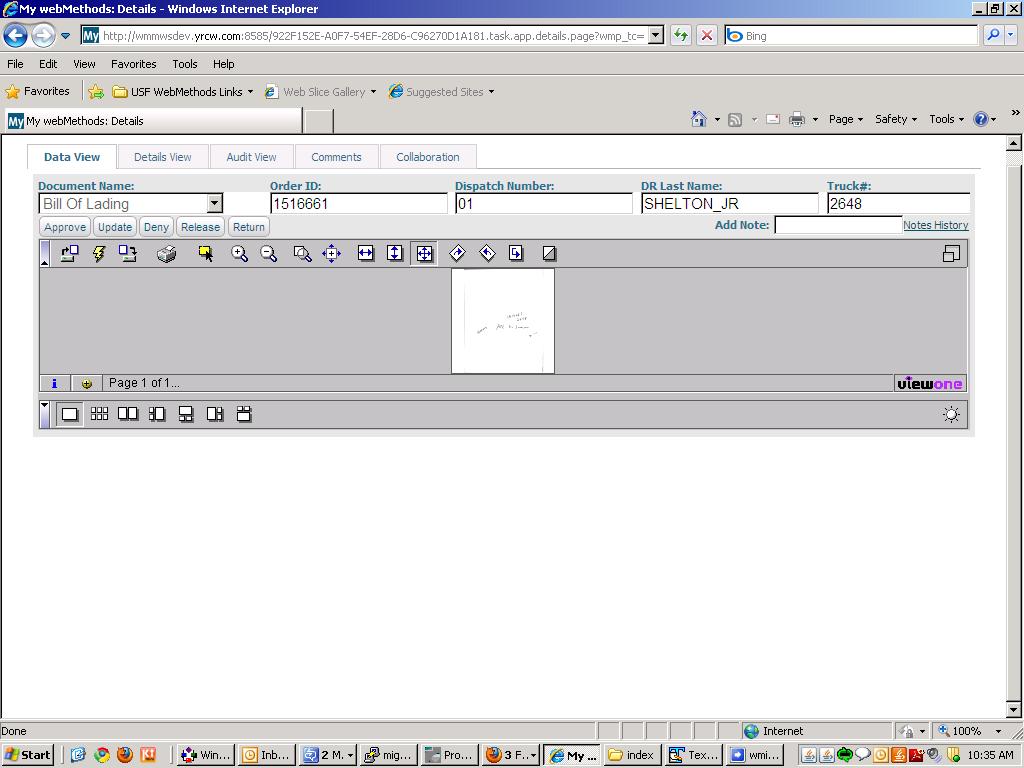Click the print icon in the viewer toolbar
Screen dimensions: 1024x768
coord(167,253)
